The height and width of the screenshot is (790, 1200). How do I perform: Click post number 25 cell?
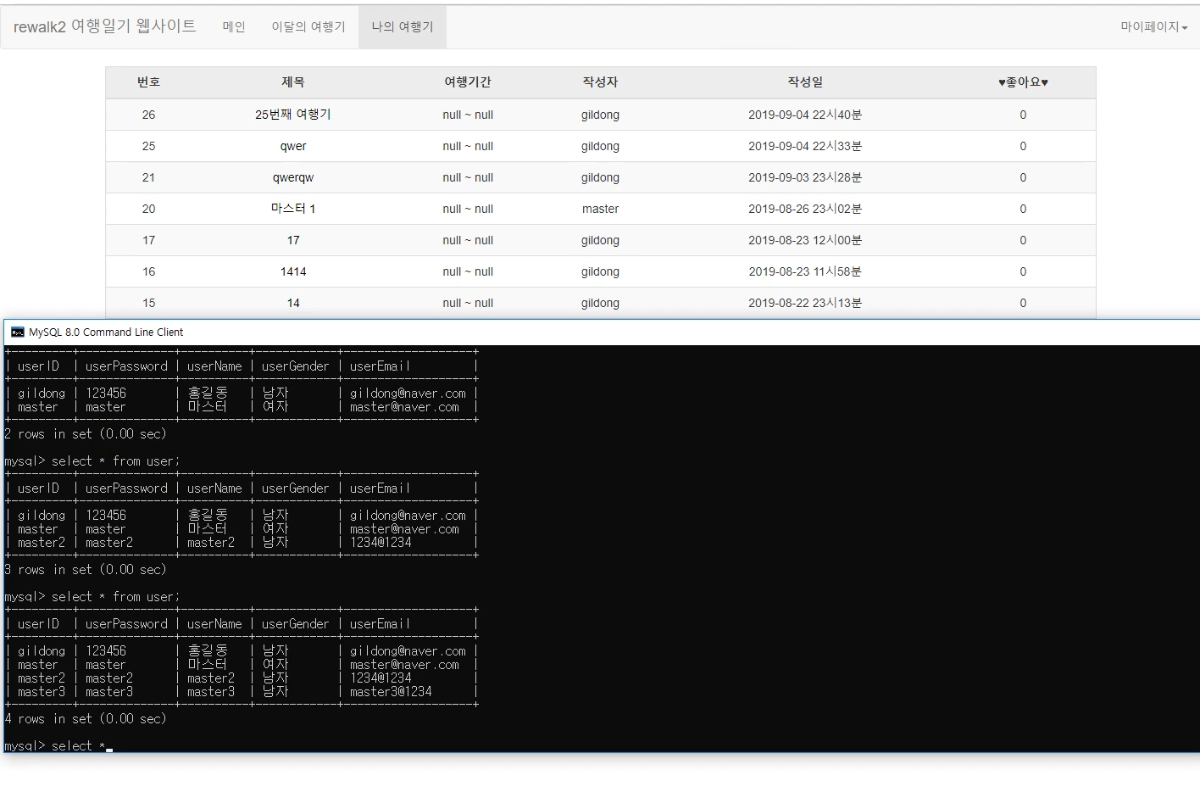click(148, 146)
